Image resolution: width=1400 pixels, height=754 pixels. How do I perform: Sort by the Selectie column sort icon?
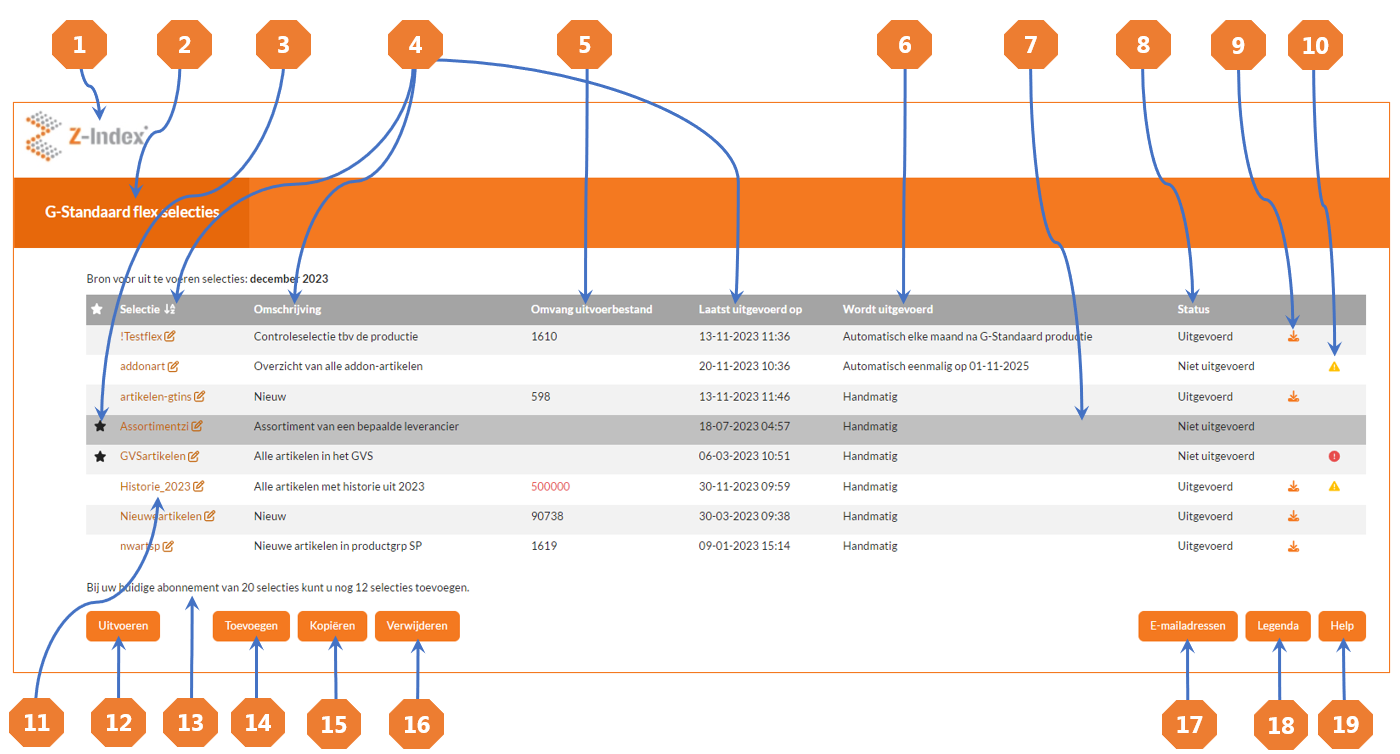point(169,310)
